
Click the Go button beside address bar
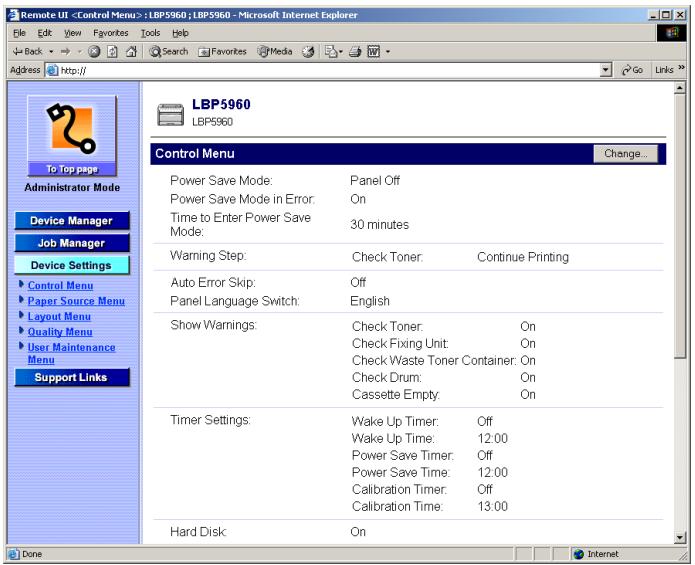pos(632,70)
